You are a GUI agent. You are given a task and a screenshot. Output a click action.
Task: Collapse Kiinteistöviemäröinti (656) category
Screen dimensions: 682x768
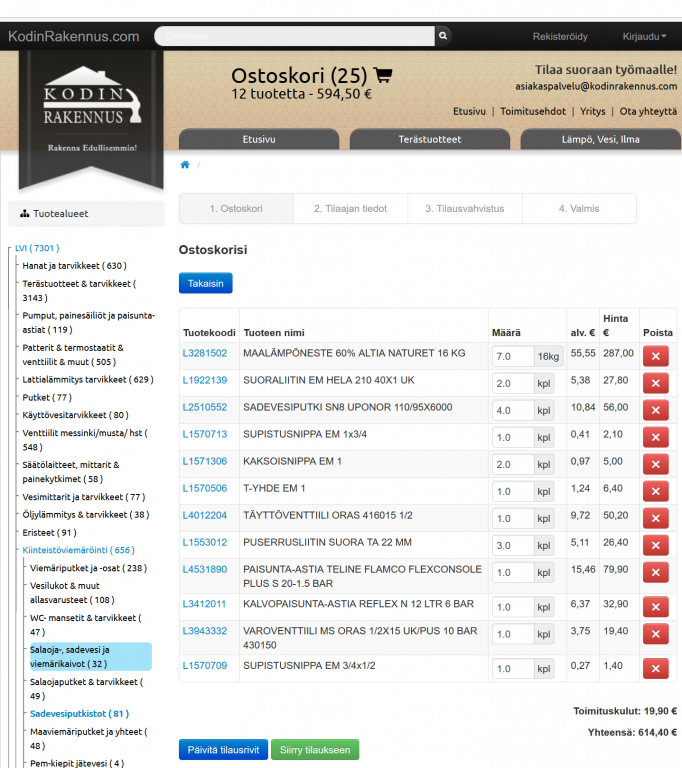pos(78,550)
